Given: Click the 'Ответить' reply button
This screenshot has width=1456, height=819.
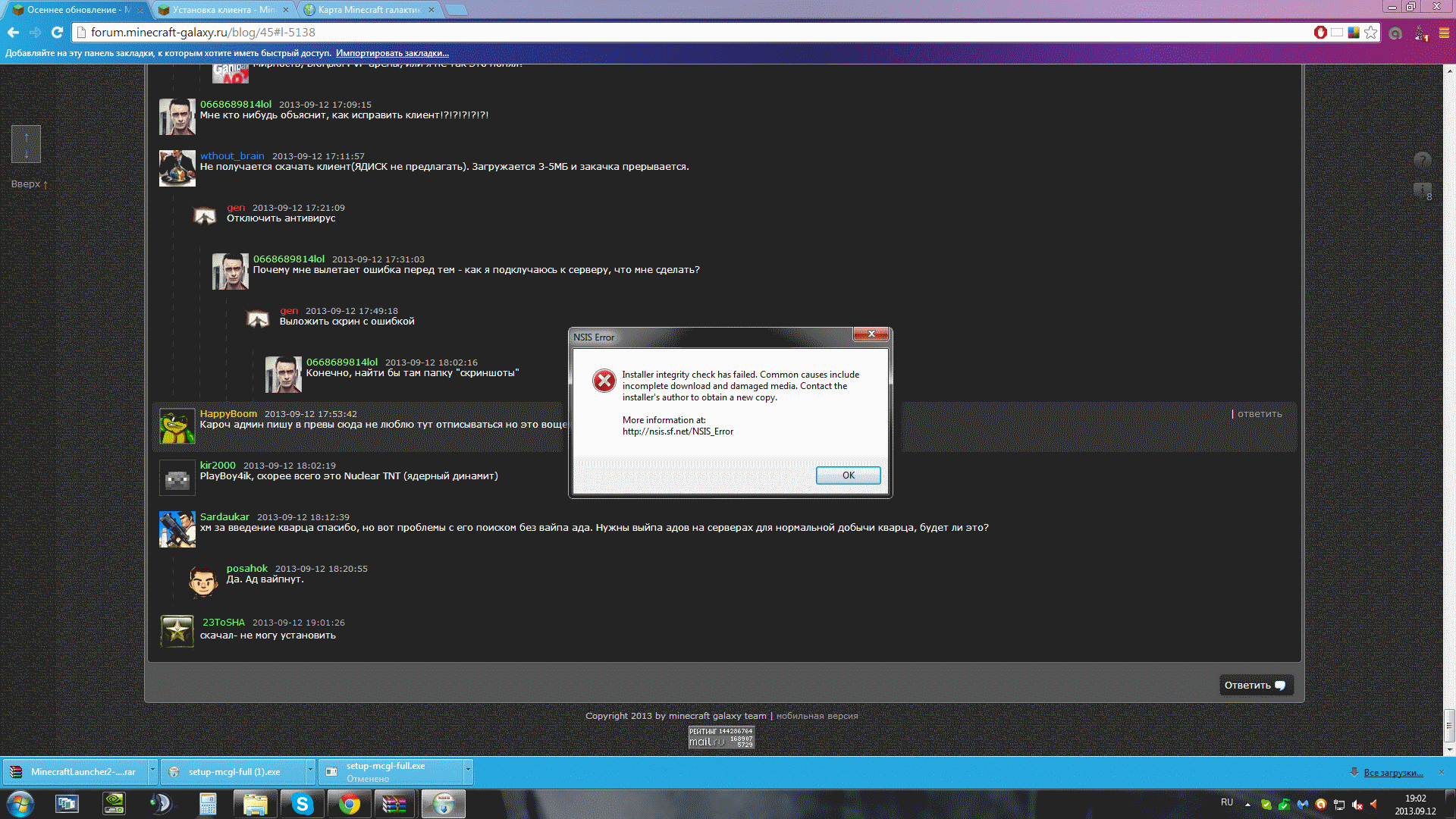Looking at the screenshot, I should click(1256, 685).
